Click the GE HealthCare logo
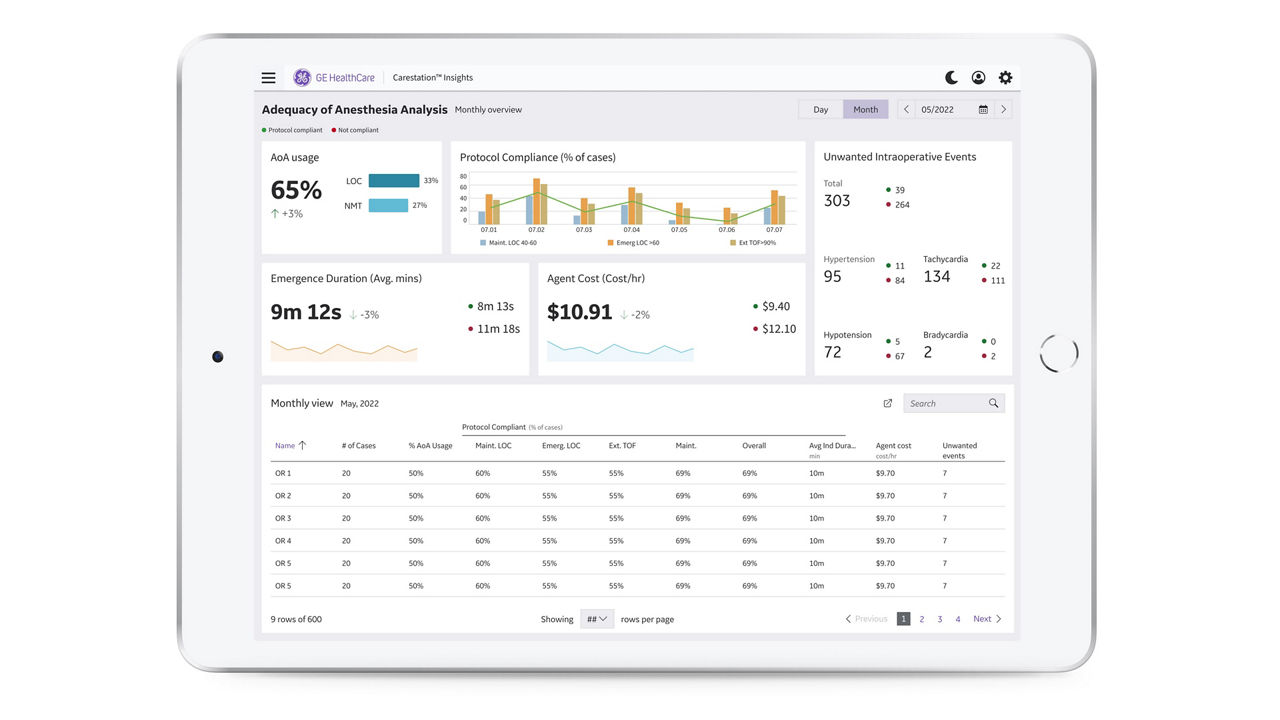 point(302,78)
